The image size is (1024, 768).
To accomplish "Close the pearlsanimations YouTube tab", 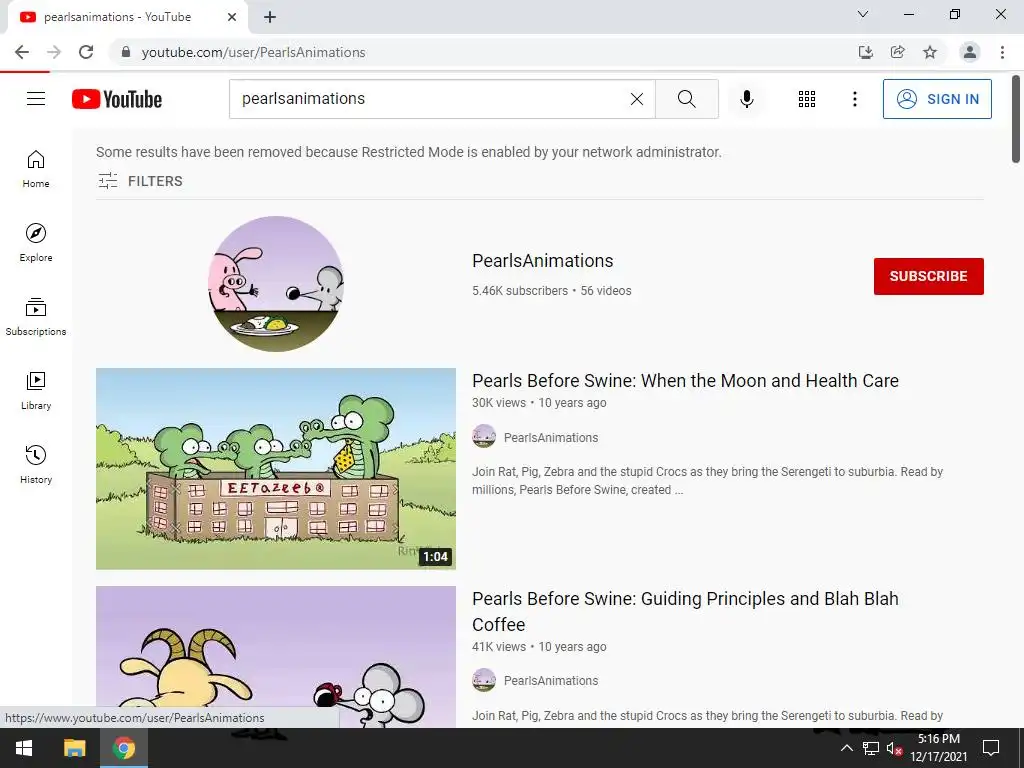I will coord(232,17).
